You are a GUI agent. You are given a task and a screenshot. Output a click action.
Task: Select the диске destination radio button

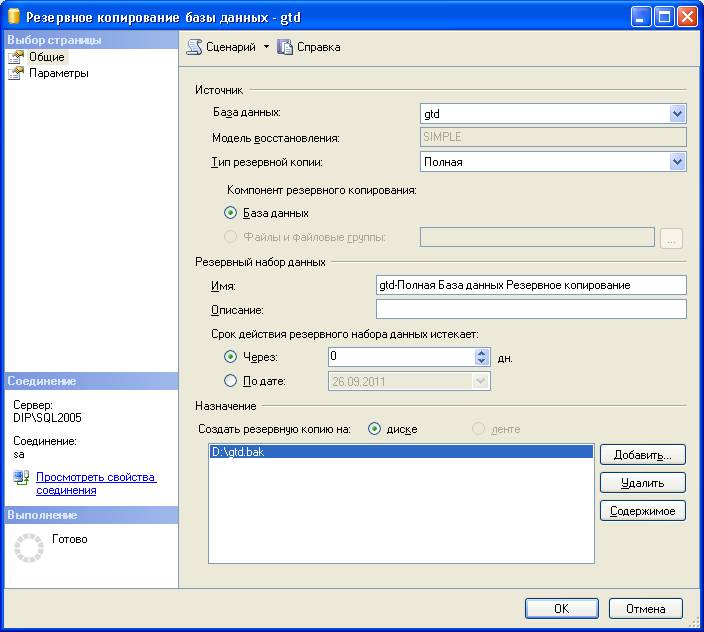pyautogui.click(x=375, y=429)
